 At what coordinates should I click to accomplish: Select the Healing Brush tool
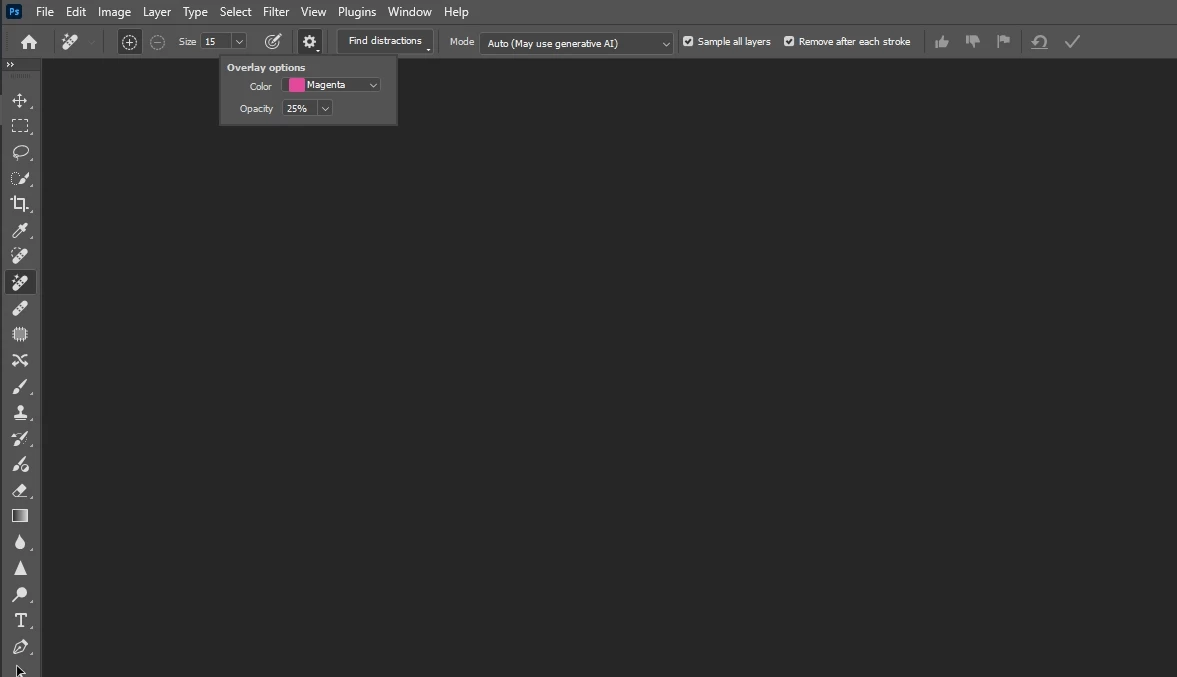click(x=20, y=308)
